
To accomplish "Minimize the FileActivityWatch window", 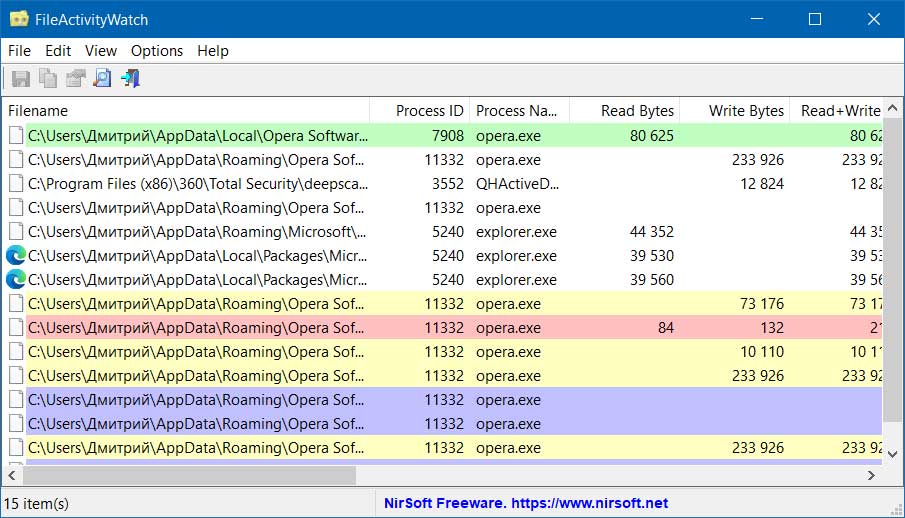I will (x=757, y=19).
